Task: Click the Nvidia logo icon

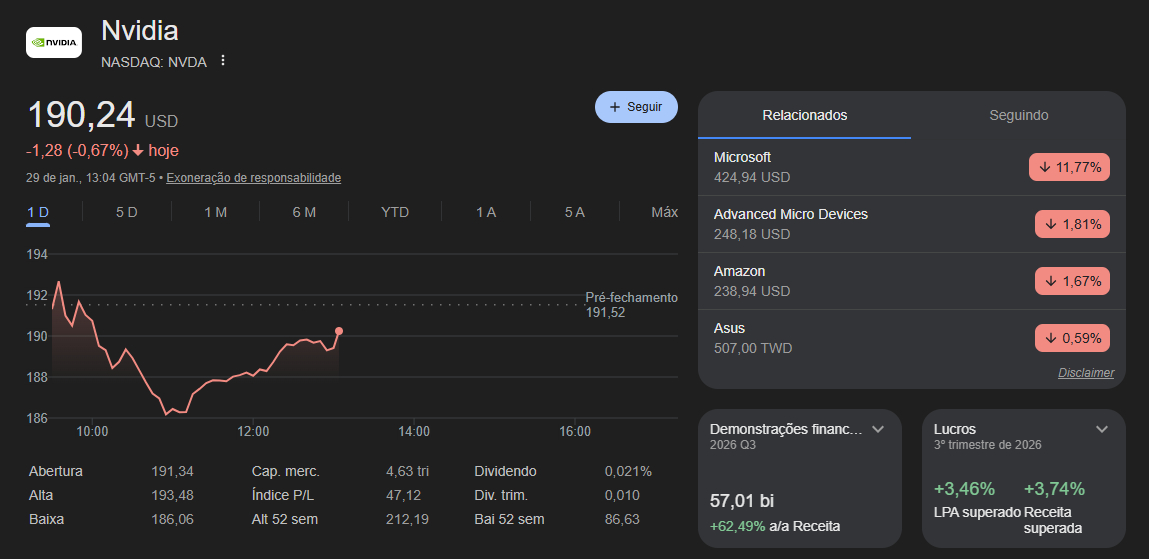Action: coord(54,42)
